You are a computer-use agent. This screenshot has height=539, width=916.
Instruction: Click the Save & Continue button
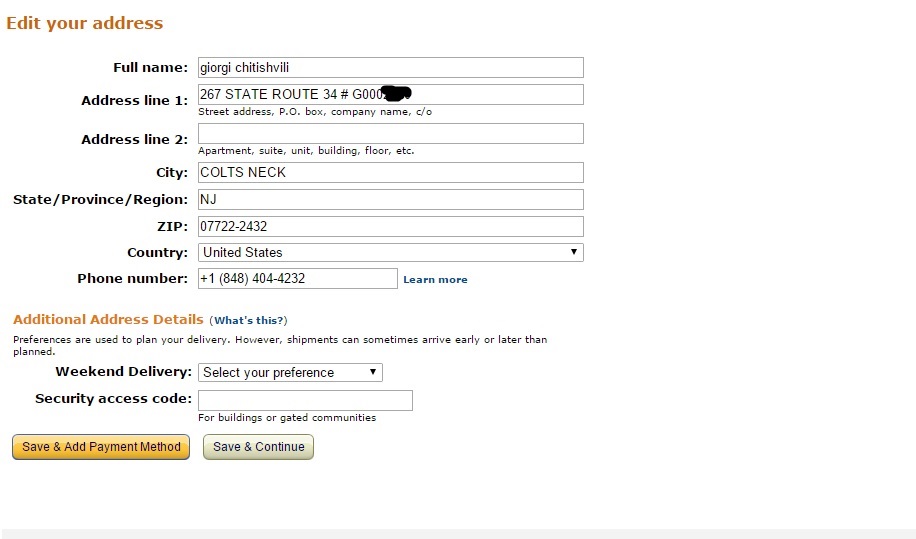[x=258, y=447]
